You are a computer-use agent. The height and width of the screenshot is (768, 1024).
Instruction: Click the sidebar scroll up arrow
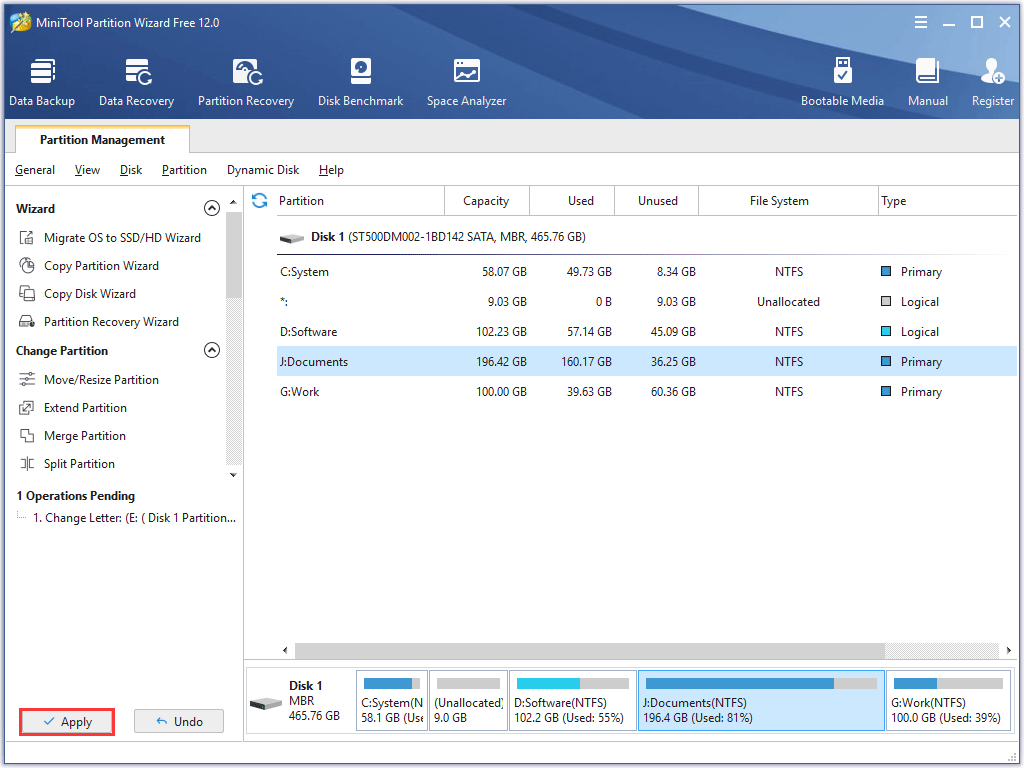[x=233, y=202]
